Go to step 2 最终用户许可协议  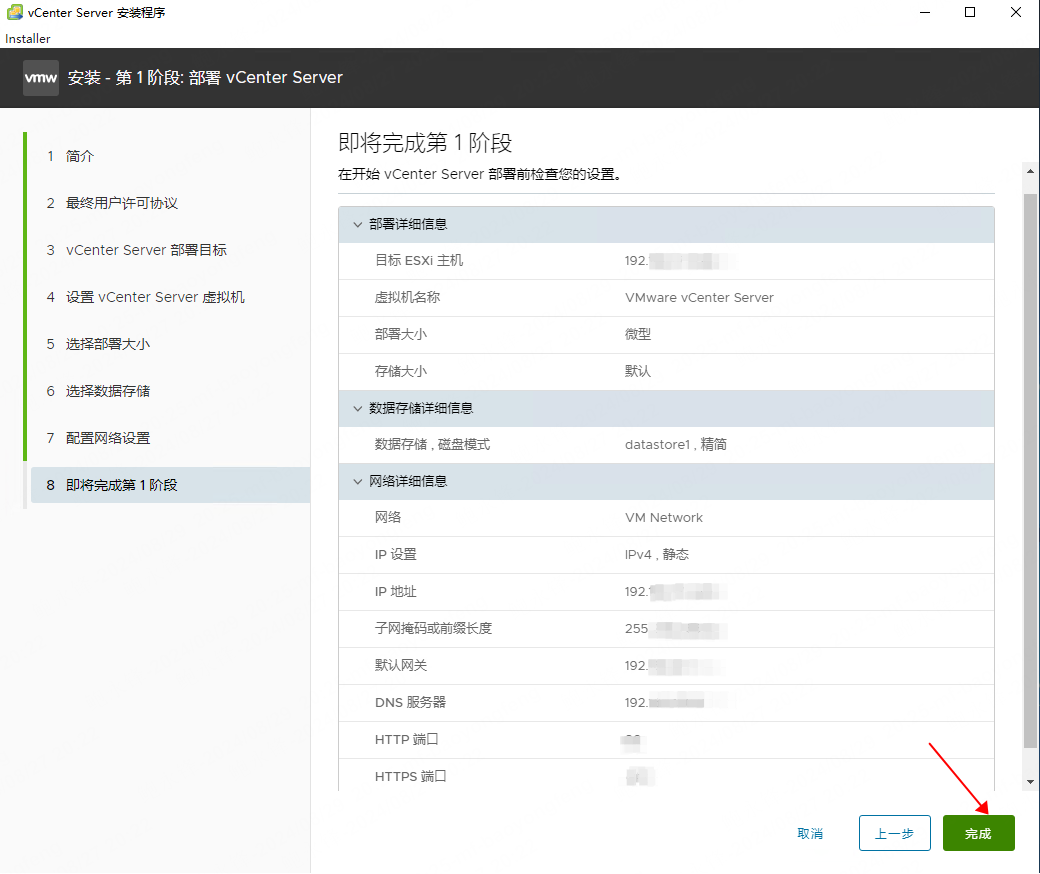point(112,203)
